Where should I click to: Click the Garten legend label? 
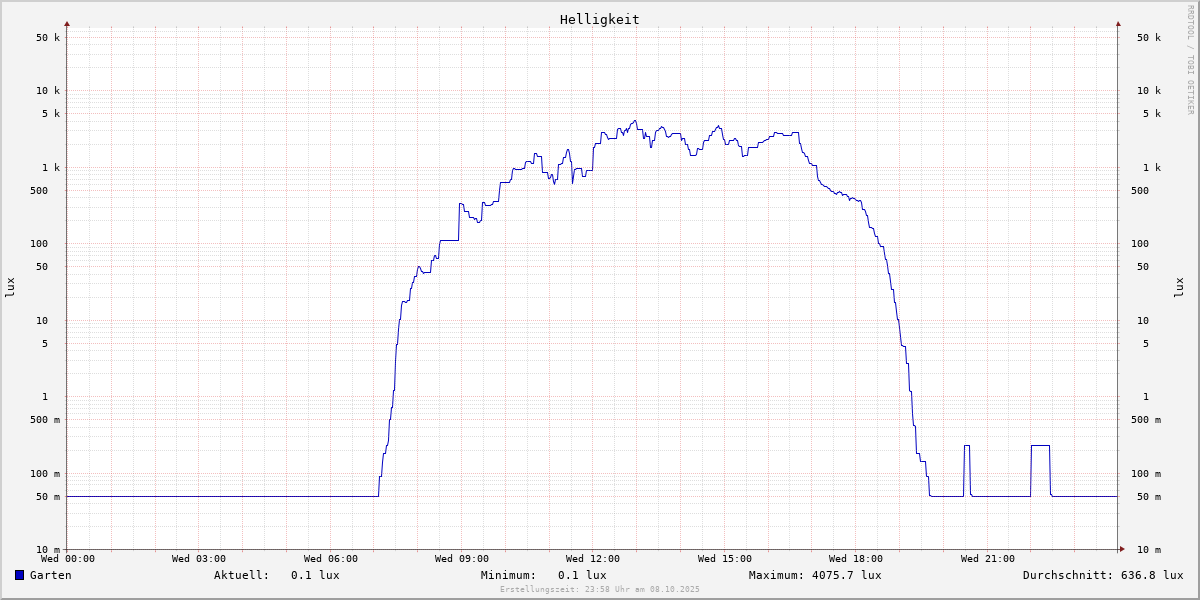coord(50,575)
